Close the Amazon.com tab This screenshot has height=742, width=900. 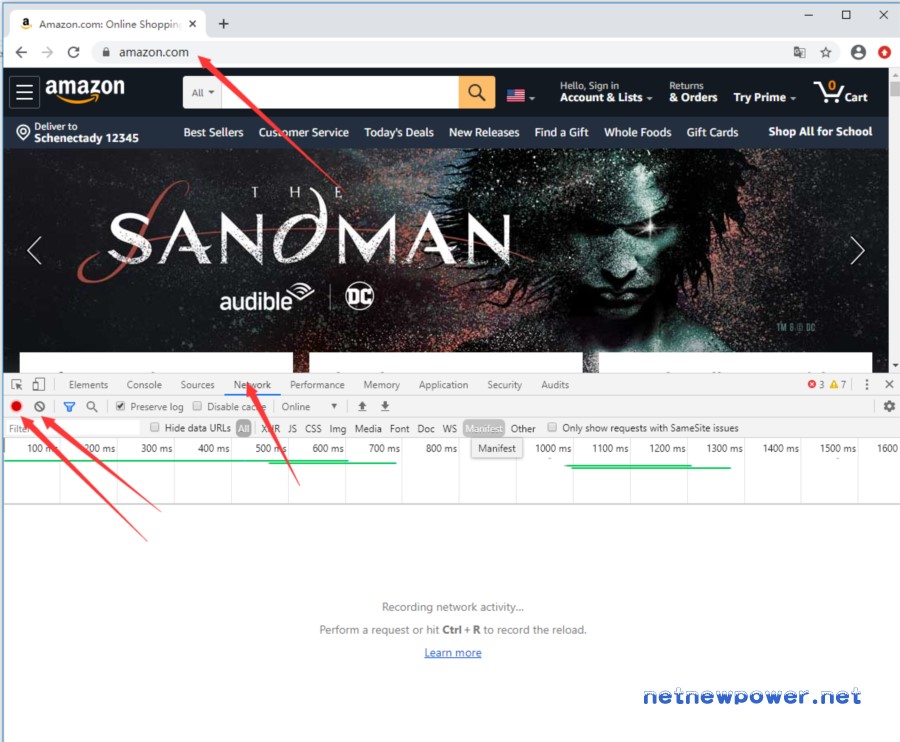pyautogui.click(x=193, y=24)
